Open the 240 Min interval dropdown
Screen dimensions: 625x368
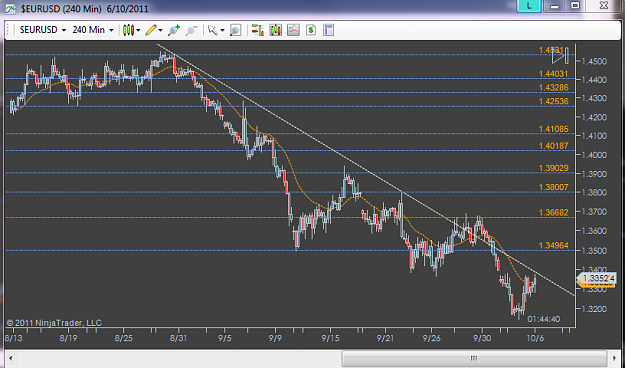click(x=93, y=30)
